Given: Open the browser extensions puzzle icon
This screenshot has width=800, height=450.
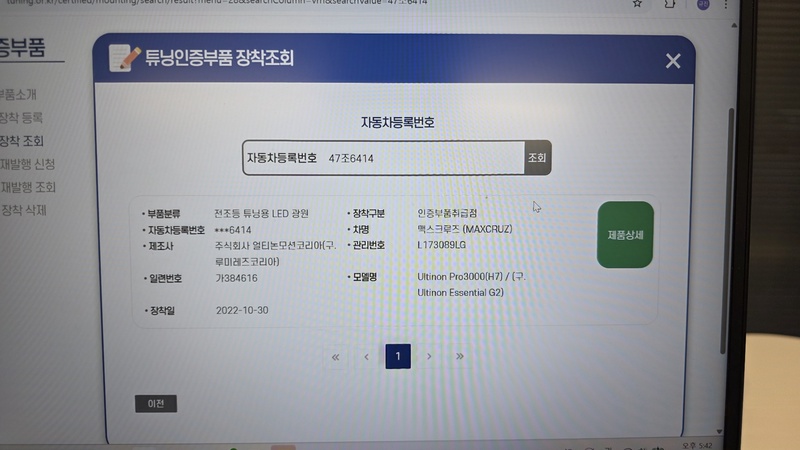Looking at the screenshot, I should coord(670,4).
